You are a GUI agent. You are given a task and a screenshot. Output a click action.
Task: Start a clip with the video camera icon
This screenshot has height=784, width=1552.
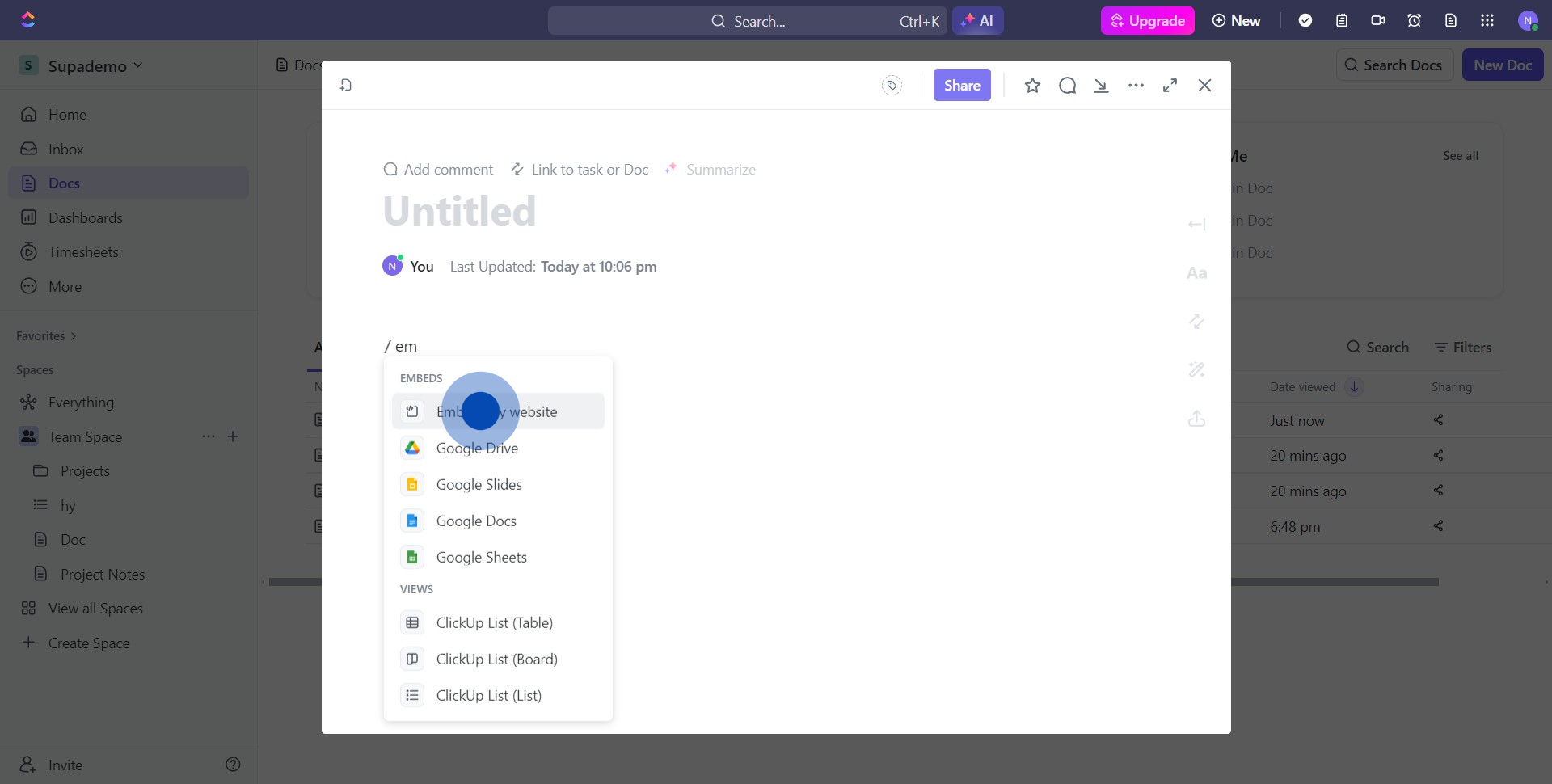click(x=1378, y=21)
